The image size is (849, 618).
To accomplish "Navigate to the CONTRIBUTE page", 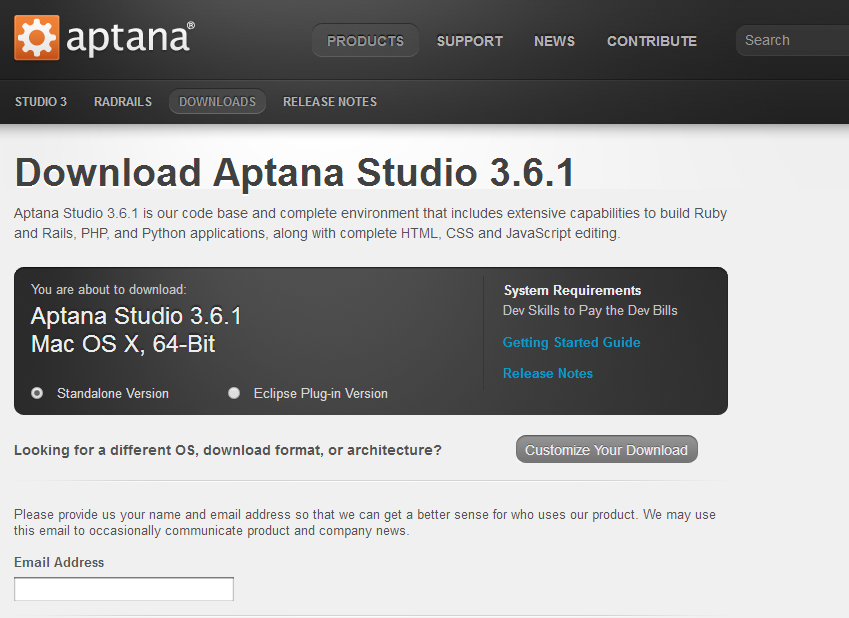I will click(x=651, y=41).
